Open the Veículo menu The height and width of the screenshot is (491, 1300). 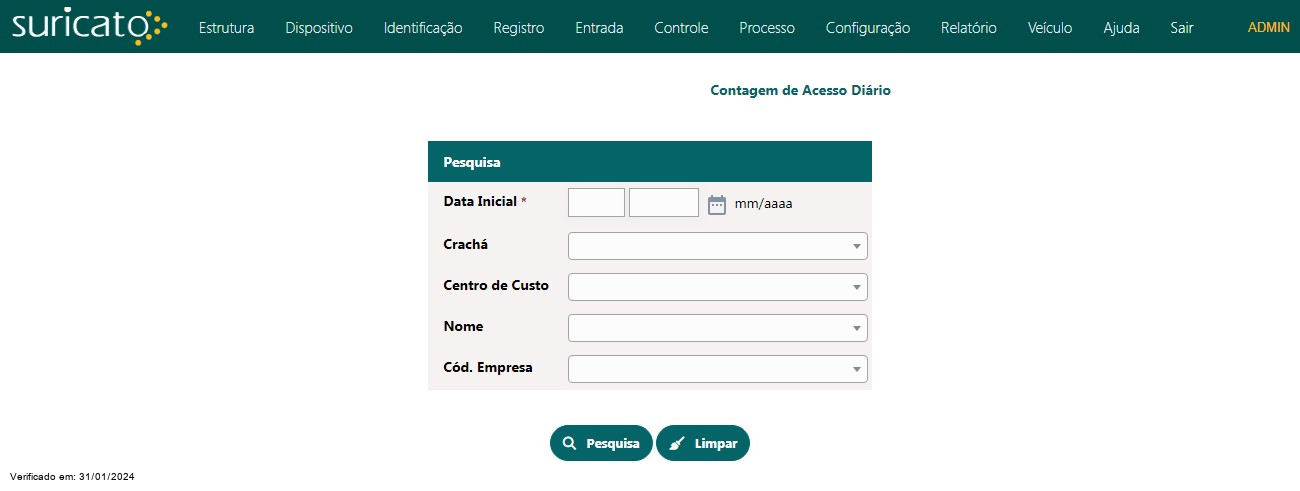tap(1050, 28)
